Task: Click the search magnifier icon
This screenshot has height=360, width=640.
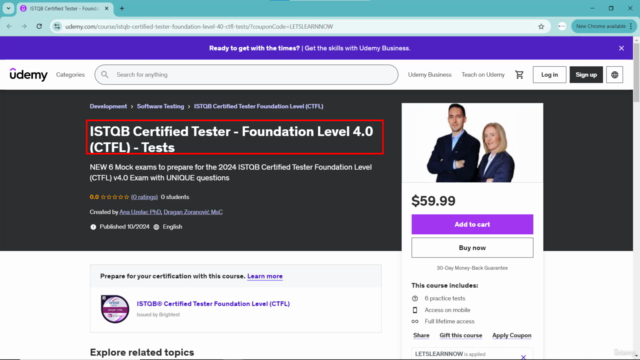Action: click(105, 75)
